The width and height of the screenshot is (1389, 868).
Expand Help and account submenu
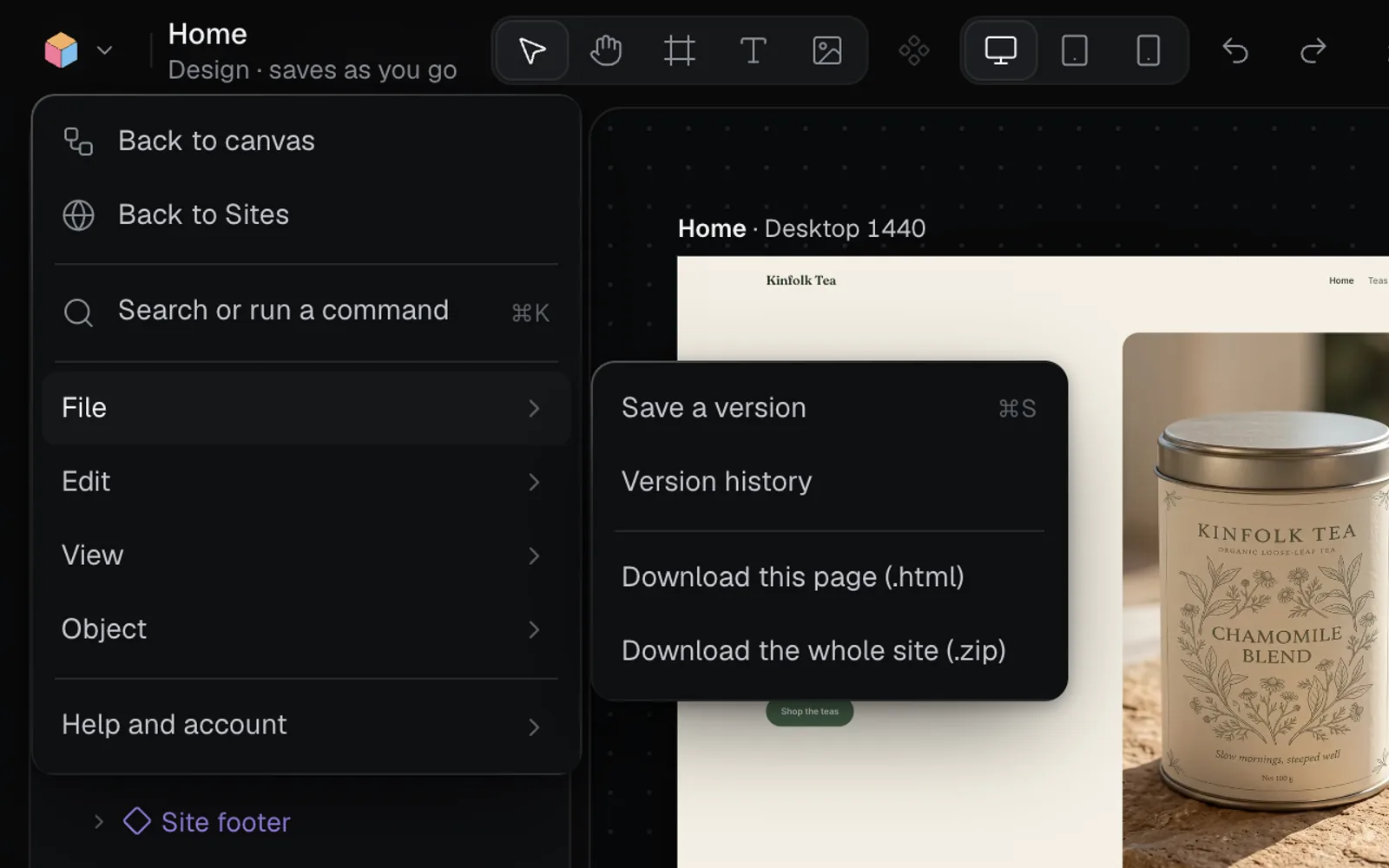[306, 726]
